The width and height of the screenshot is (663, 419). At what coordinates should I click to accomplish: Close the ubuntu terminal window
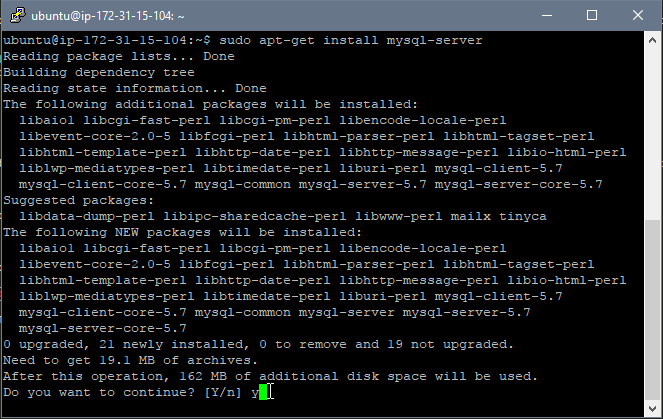click(x=638, y=16)
